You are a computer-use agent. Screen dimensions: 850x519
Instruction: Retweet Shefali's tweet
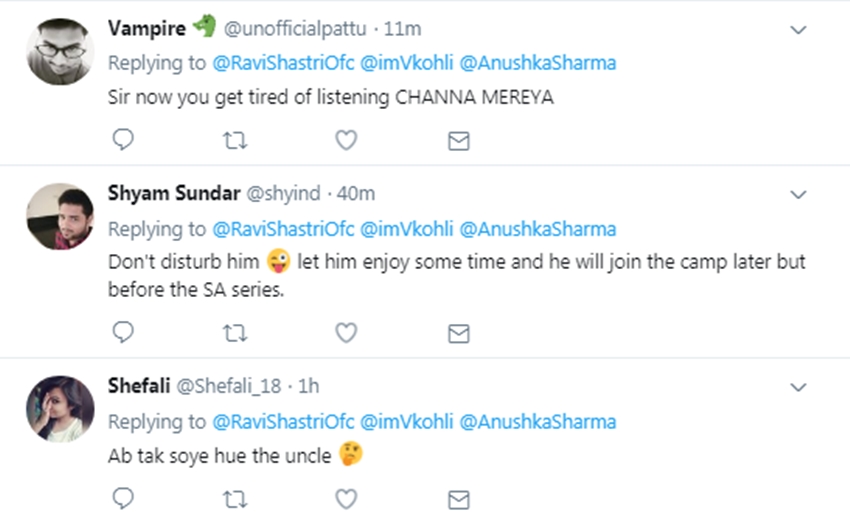pos(235,497)
